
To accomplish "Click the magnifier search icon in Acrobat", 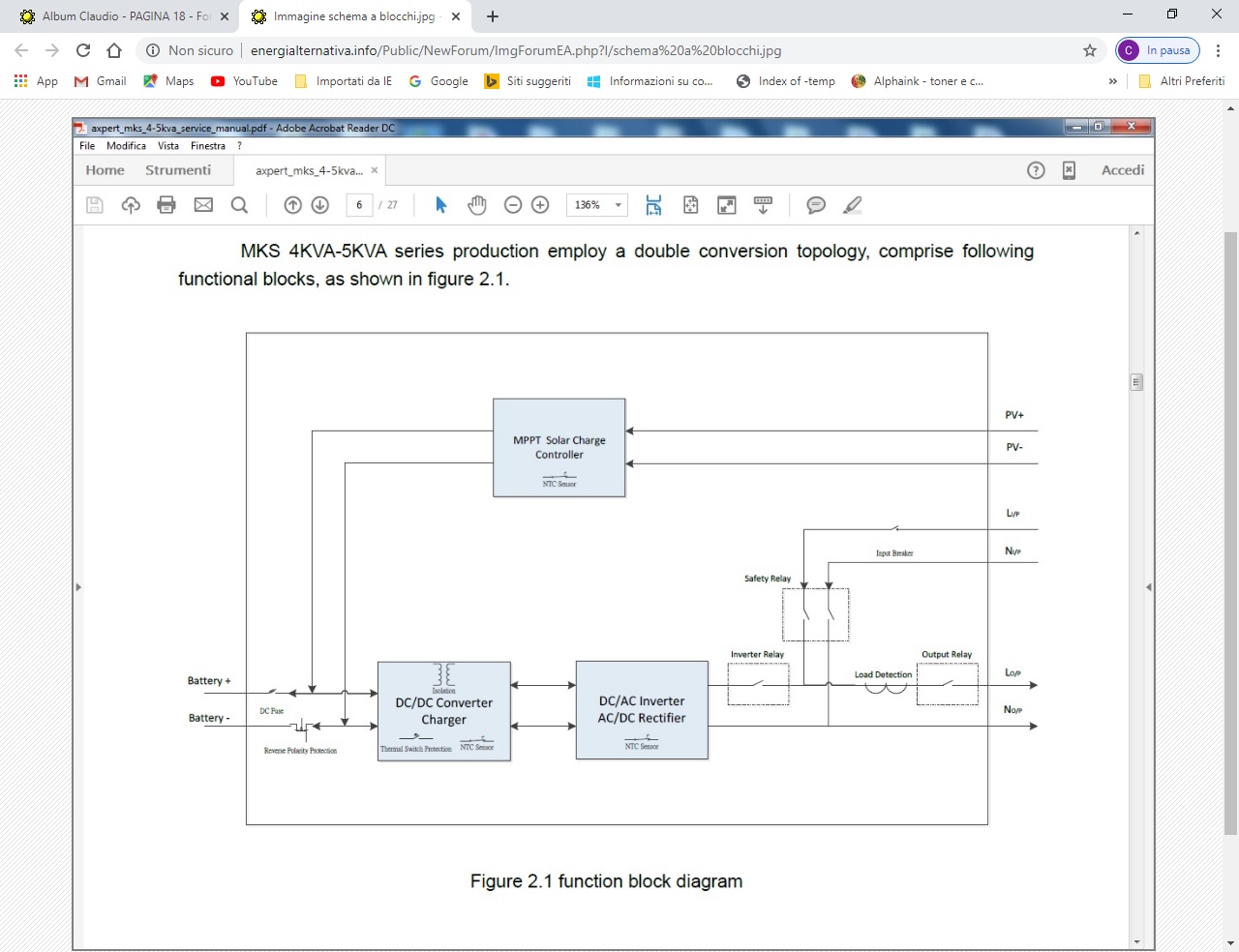I will (x=239, y=205).
